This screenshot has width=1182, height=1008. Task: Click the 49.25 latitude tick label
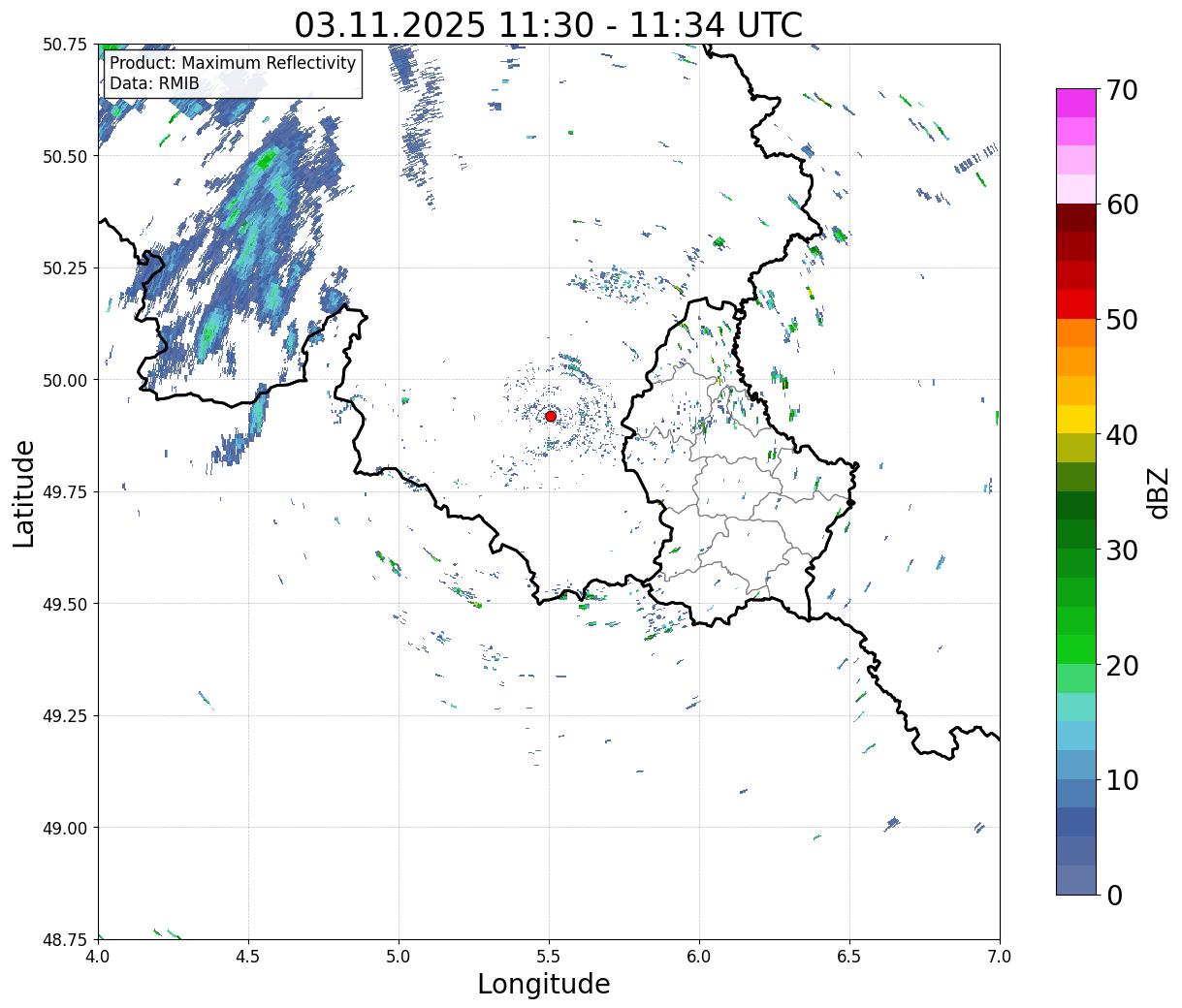(x=65, y=716)
